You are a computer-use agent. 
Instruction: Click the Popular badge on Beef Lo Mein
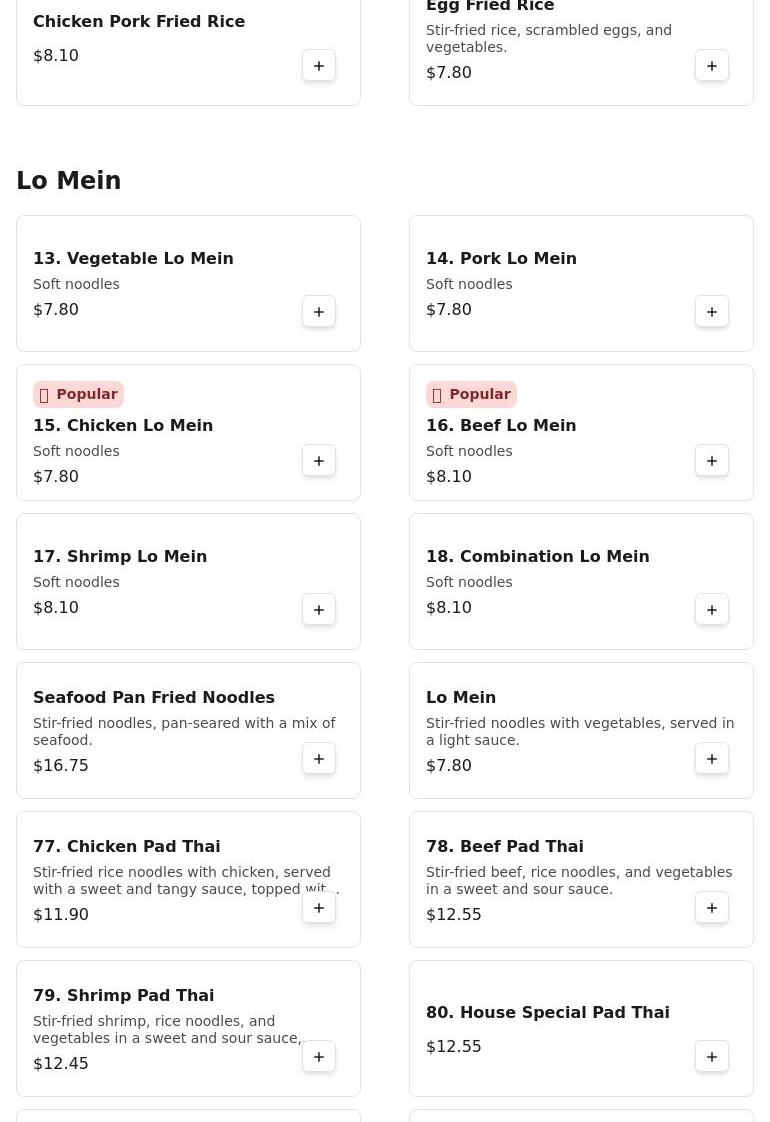(471, 394)
